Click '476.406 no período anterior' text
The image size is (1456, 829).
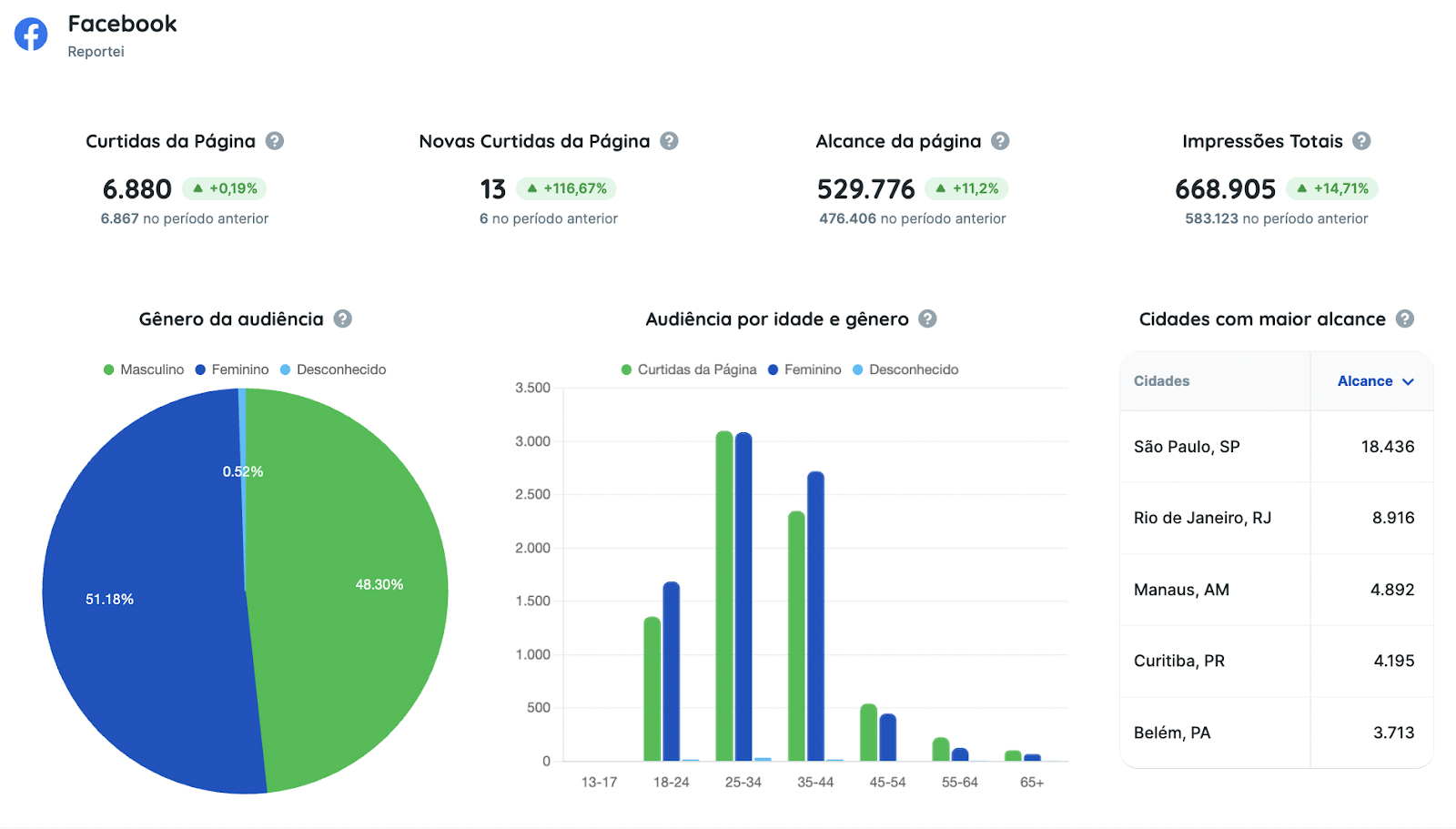coord(913,218)
